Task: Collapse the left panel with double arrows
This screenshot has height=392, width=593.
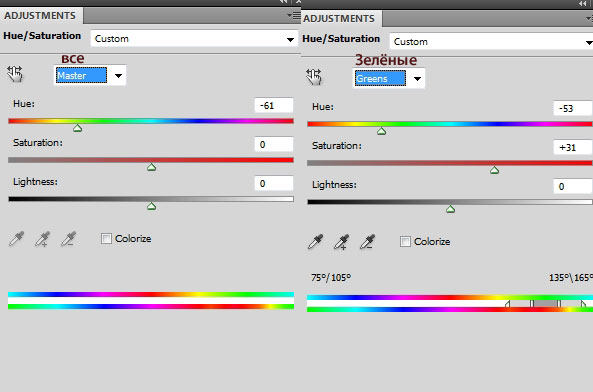Action: click(x=284, y=2)
